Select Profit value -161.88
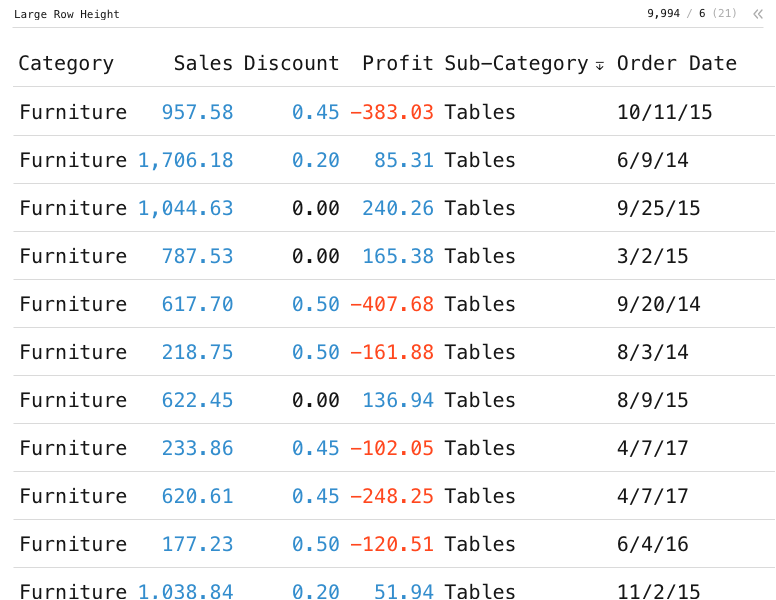 [x=392, y=352]
